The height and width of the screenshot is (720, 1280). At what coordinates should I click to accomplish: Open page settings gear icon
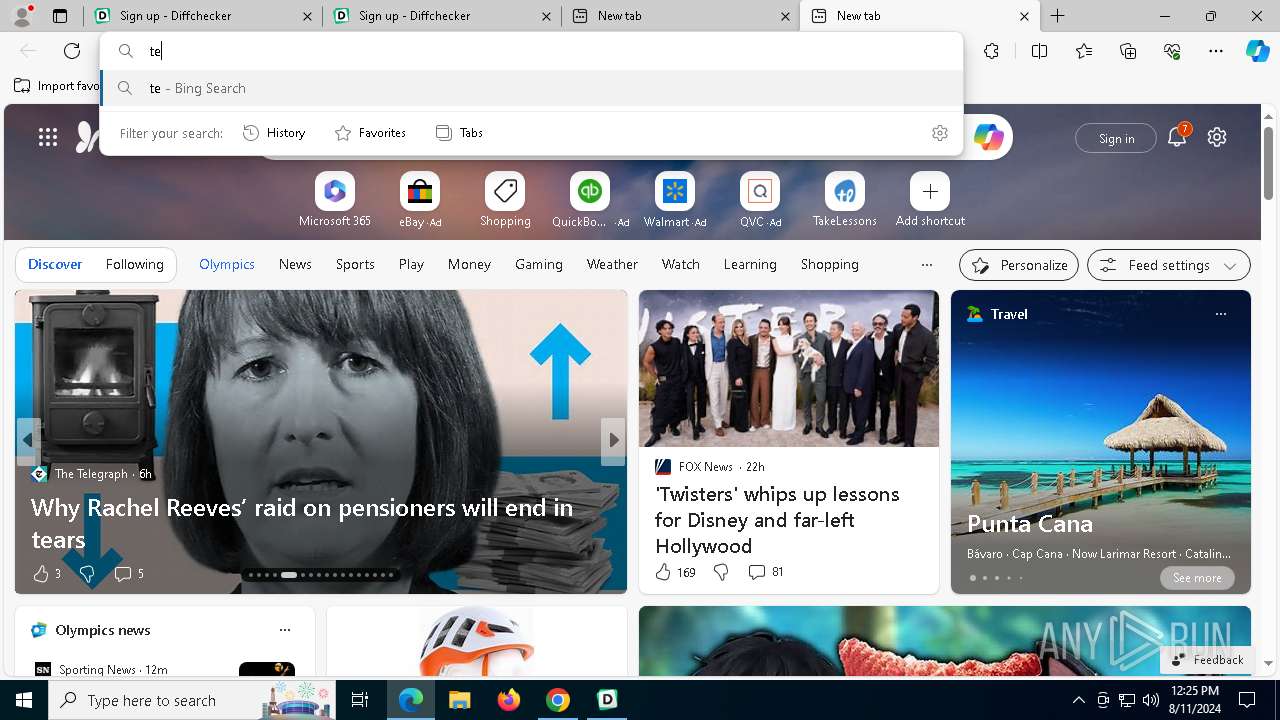(x=1217, y=137)
